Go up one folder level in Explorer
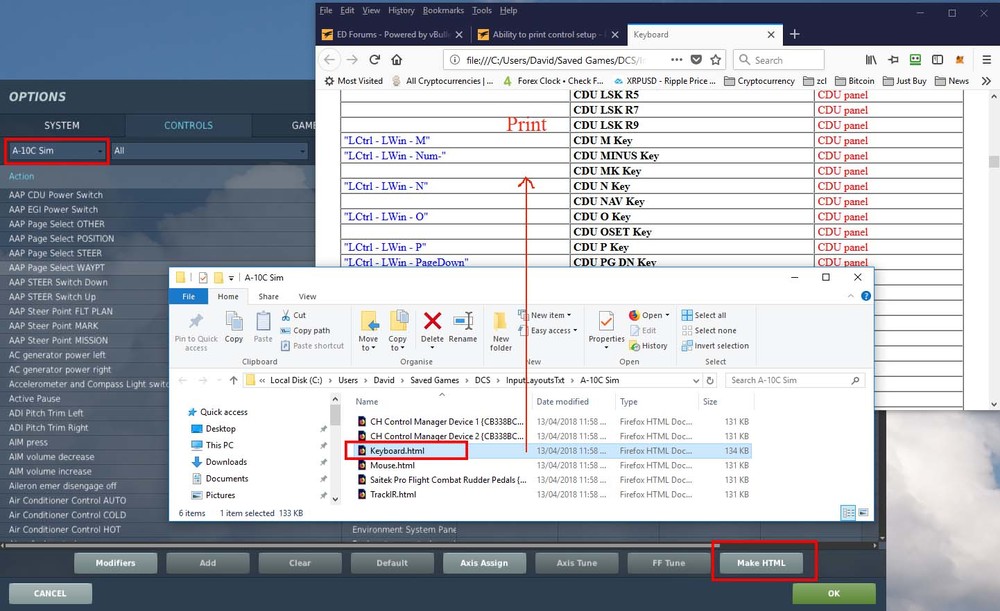The image size is (1000, 611). tap(233, 380)
